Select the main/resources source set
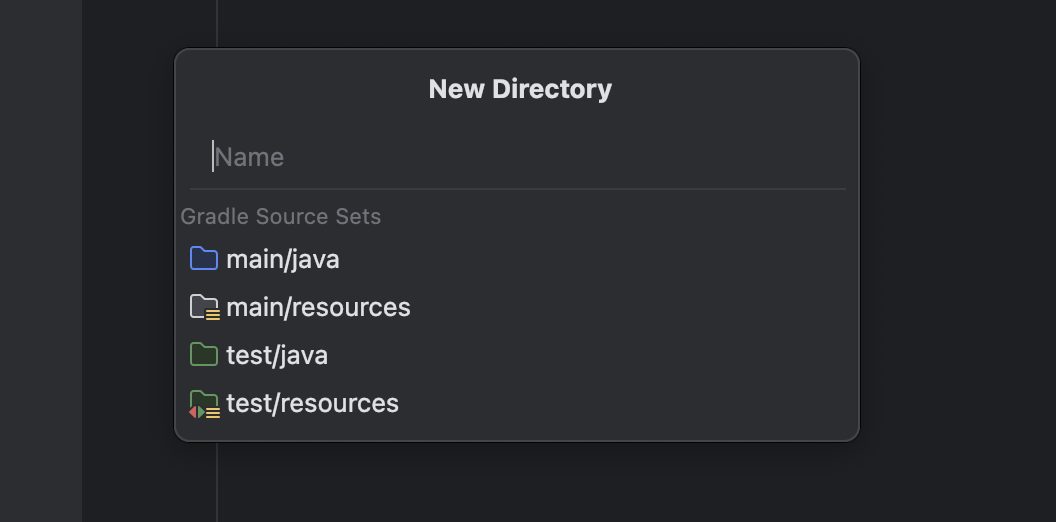The image size is (1056, 522). 517,307
